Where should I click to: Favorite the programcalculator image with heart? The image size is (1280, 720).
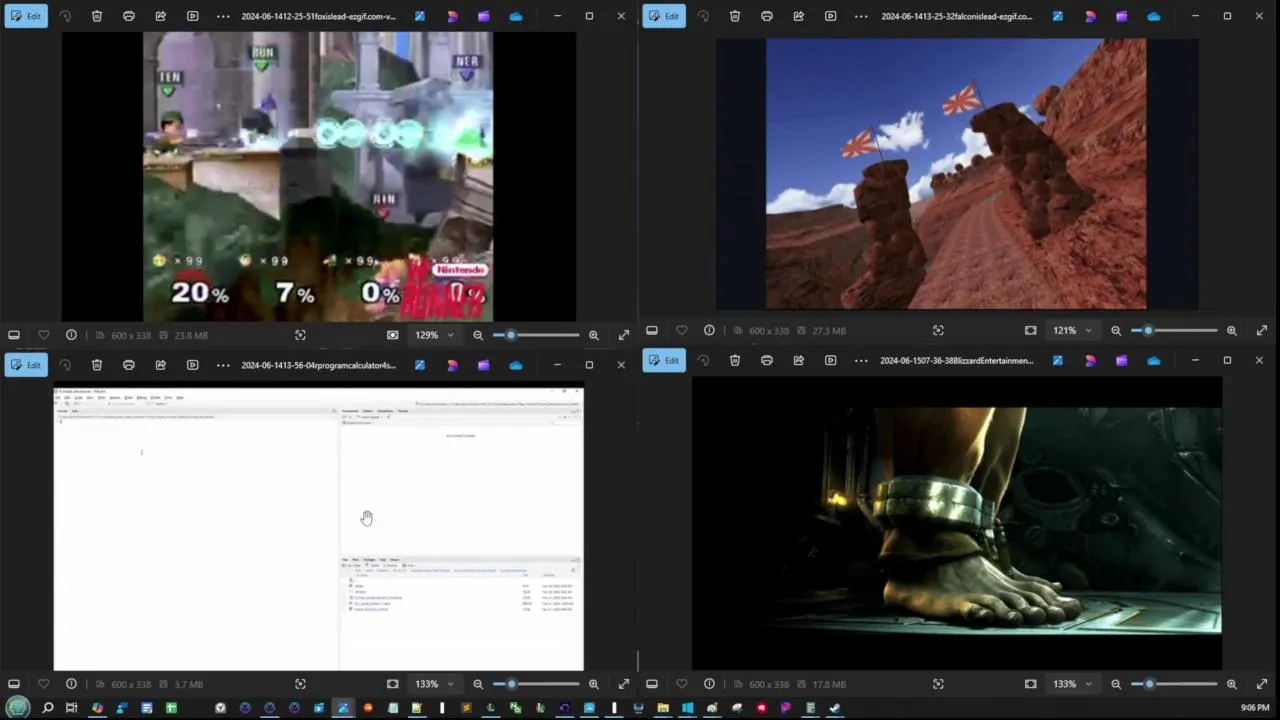[x=43, y=684]
